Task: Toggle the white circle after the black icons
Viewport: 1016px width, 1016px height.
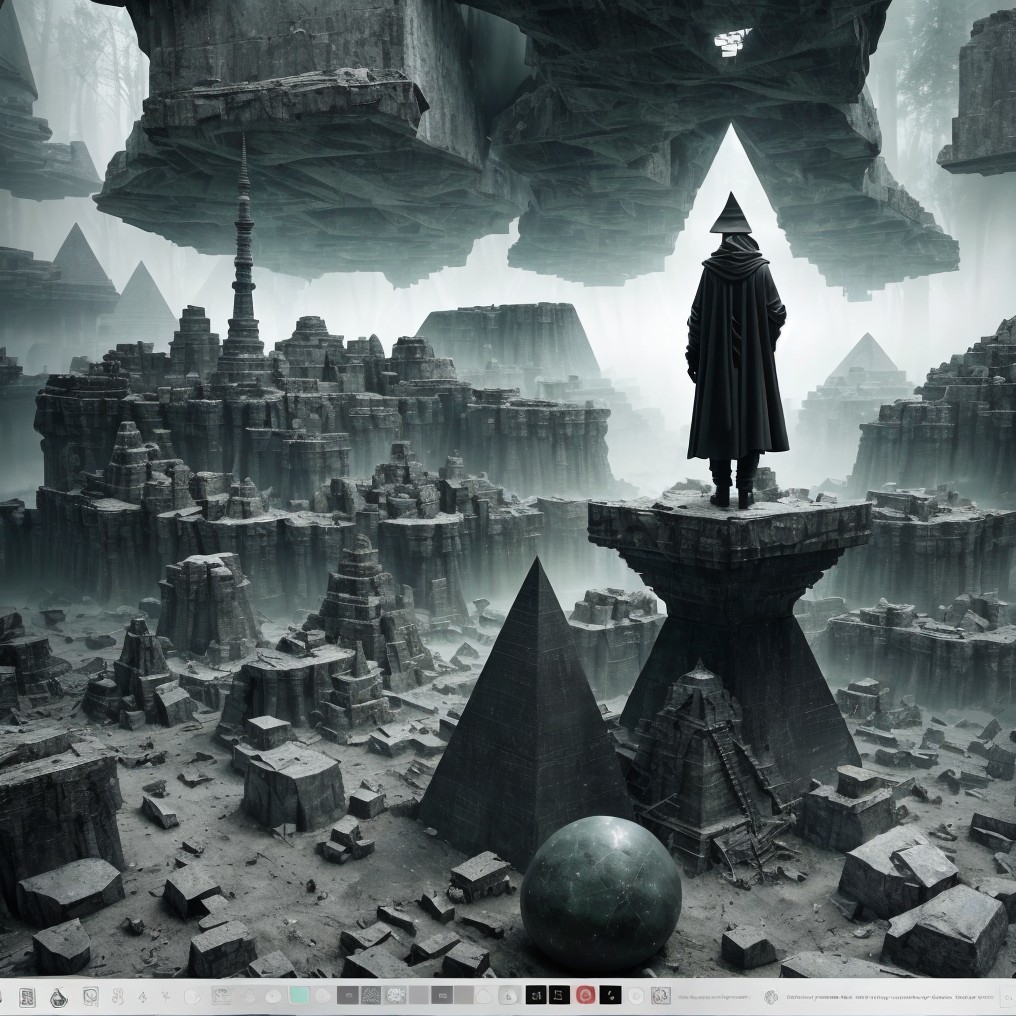Action: coord(636,996)
